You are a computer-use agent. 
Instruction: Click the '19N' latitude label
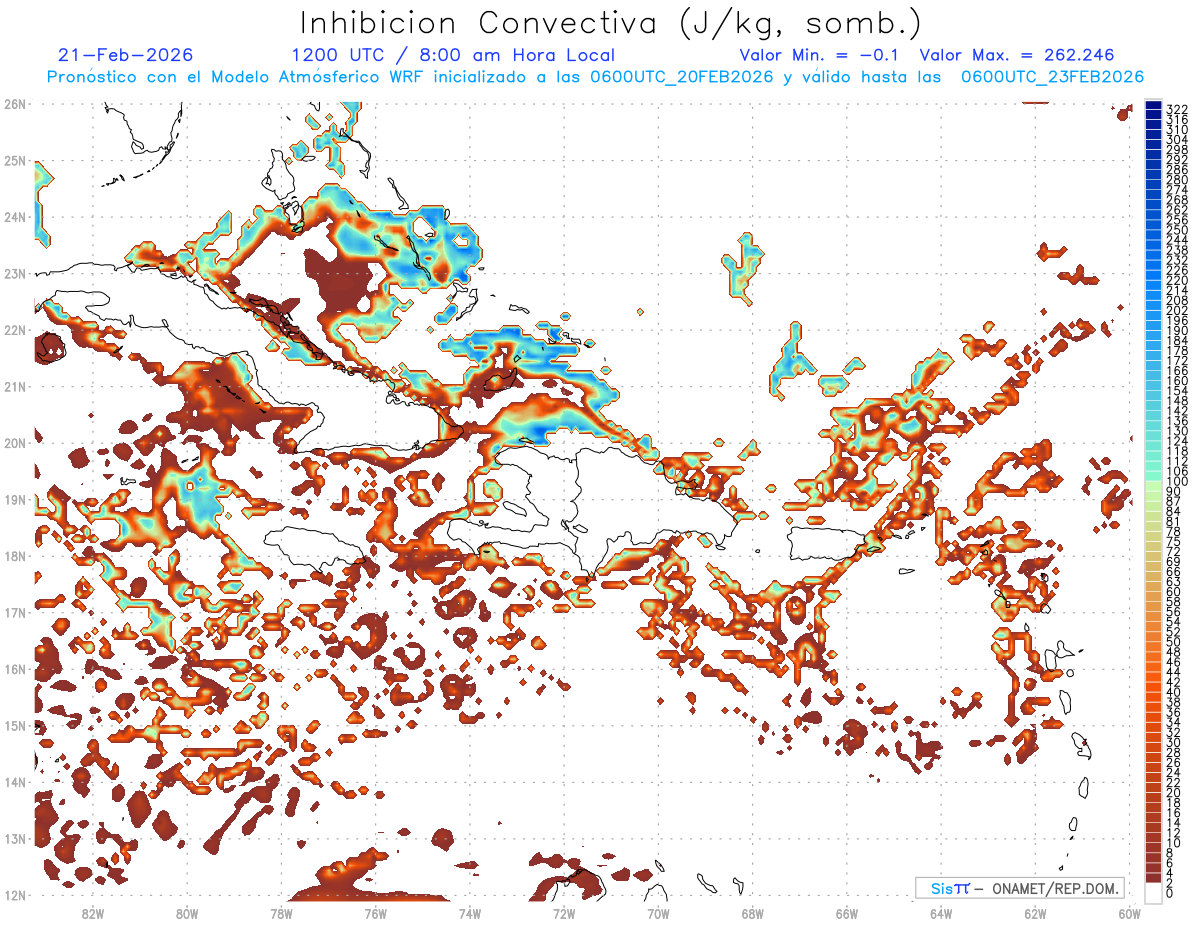[x=14, y=500]
